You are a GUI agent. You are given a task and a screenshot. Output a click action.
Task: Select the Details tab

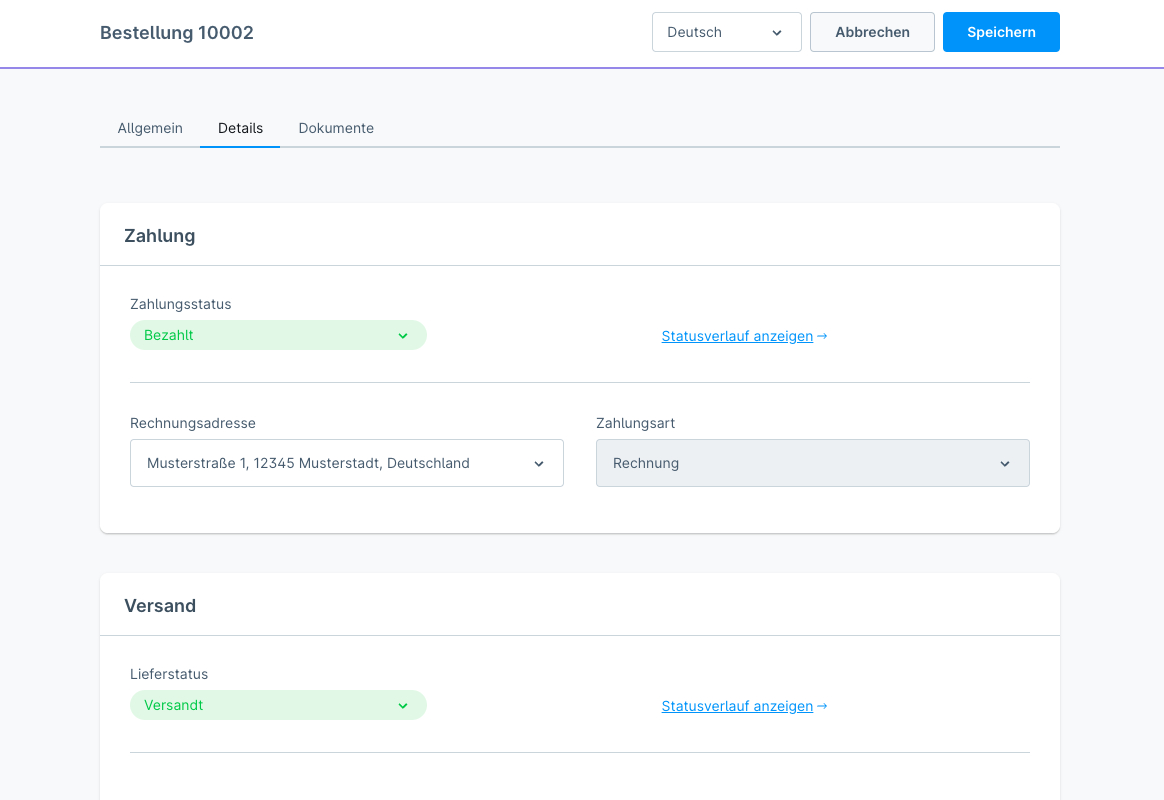240,128
